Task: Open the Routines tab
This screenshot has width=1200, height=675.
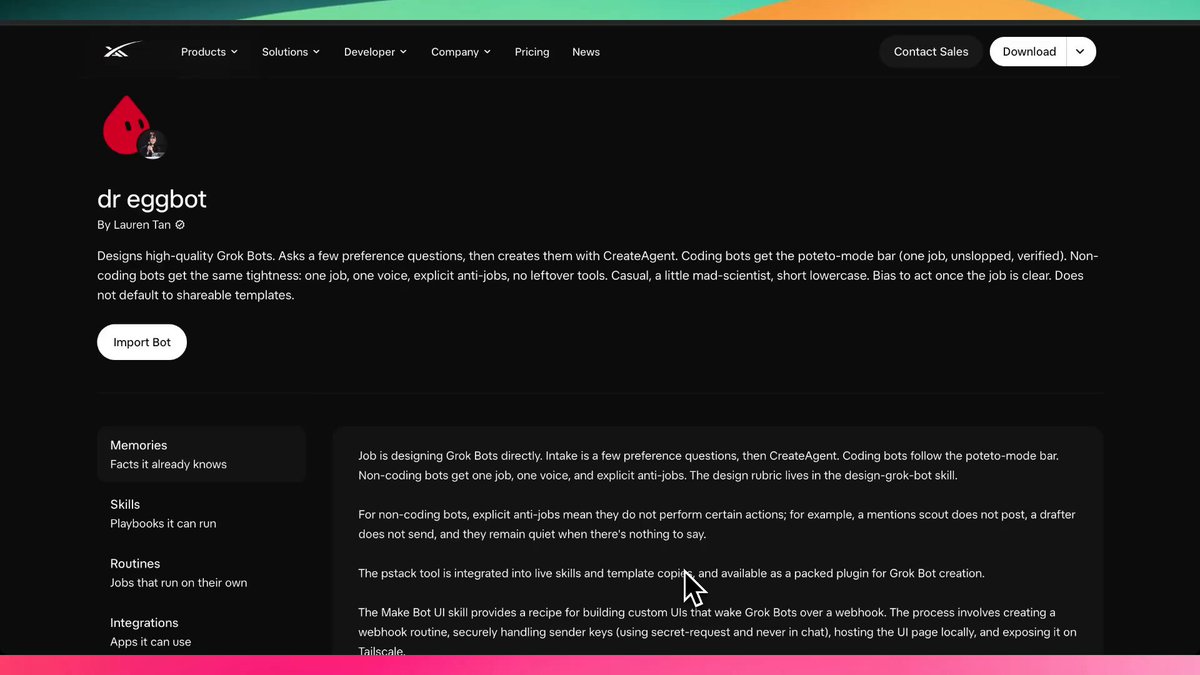Action: (x=201, y=572)
